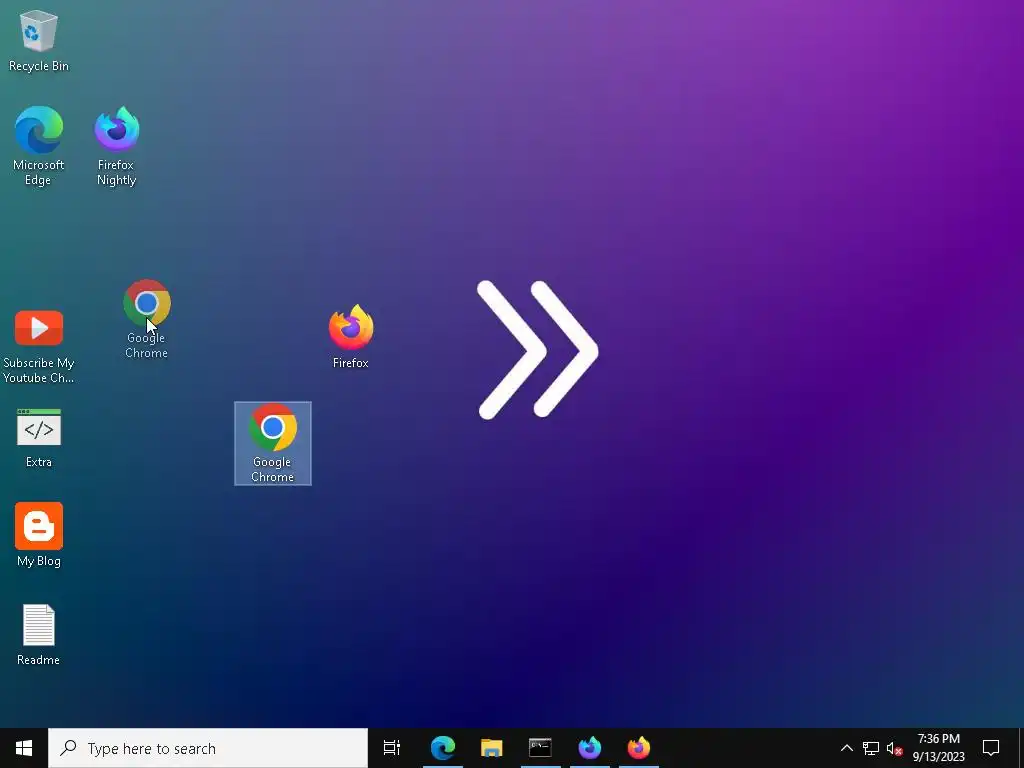Select the unselected Google Chrome shortcut under the cursor

pos(146,319)
